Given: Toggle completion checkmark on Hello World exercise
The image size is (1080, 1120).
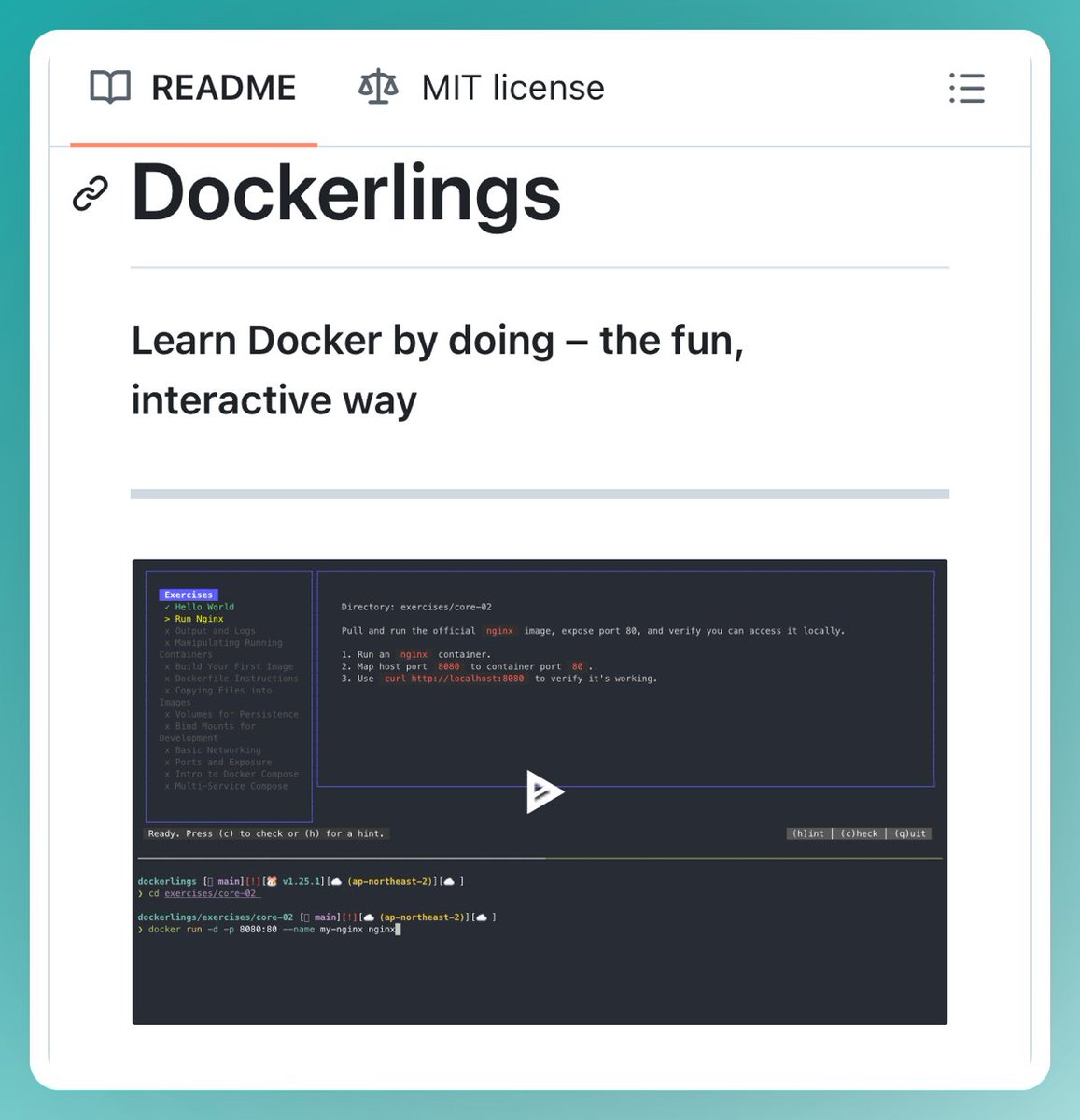Looking at the screenshot, I should [167, 607].
